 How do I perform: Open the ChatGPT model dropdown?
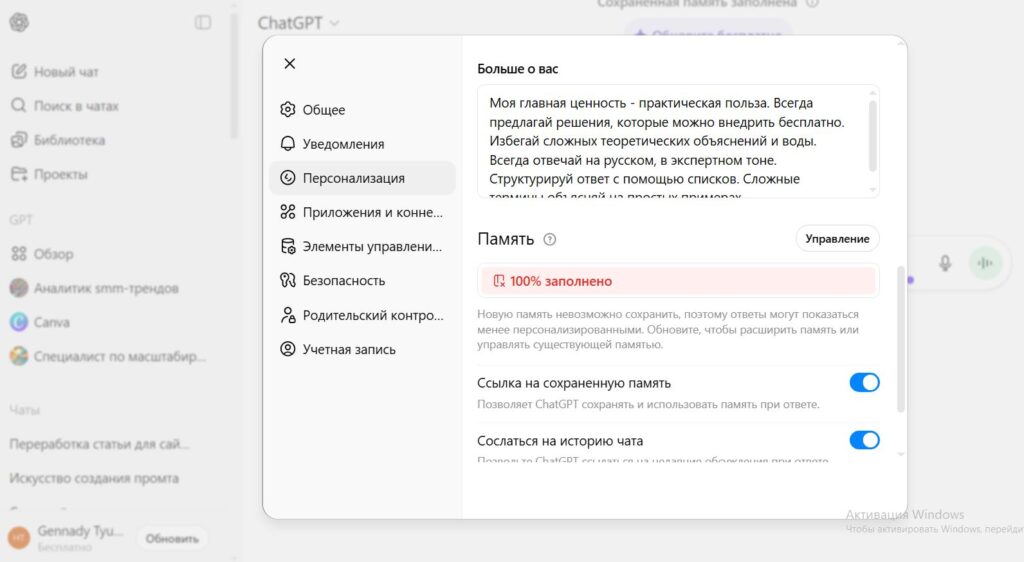click(x=298, y=23)
